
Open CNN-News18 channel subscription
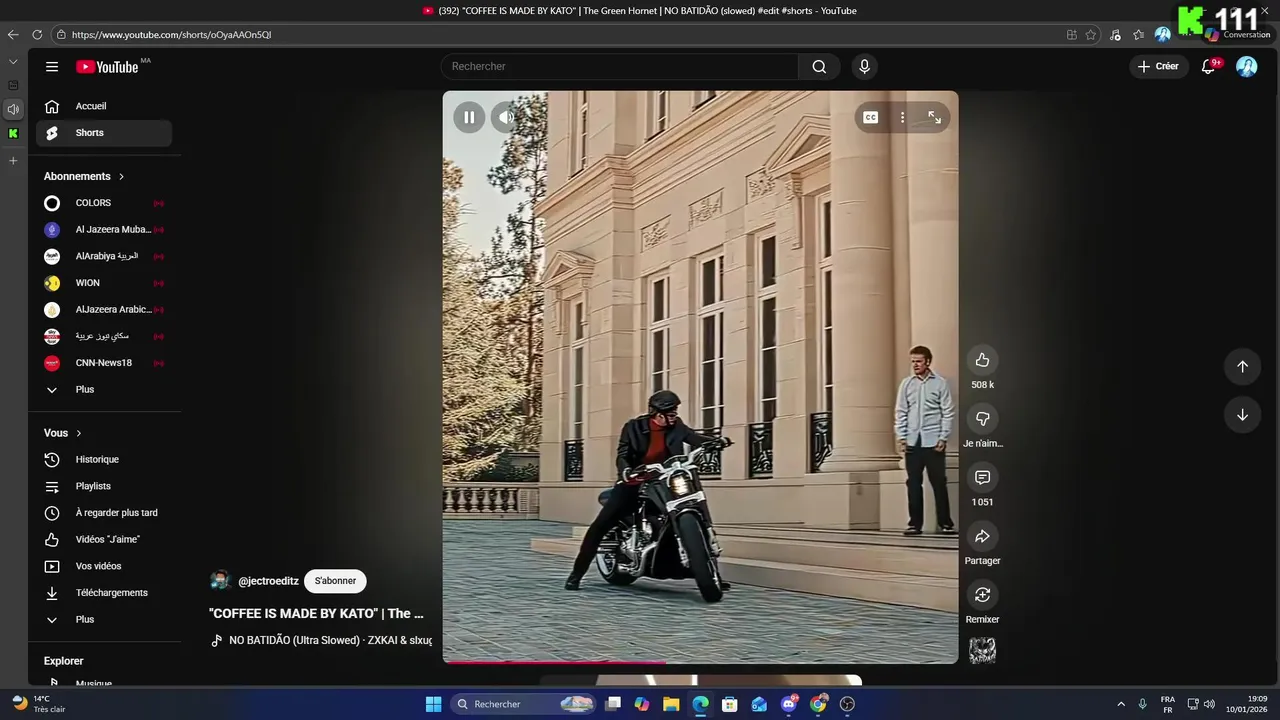(x=104, y=363)
